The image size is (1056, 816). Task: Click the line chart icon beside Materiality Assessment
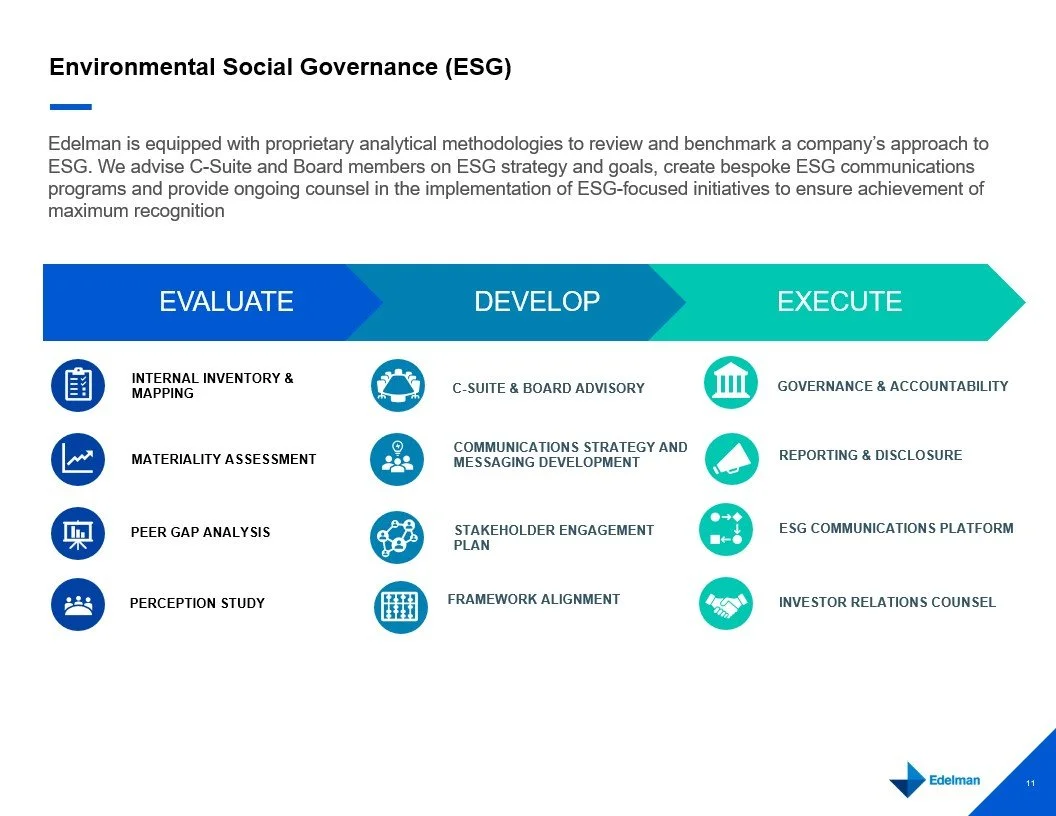(x=78, y=459)
